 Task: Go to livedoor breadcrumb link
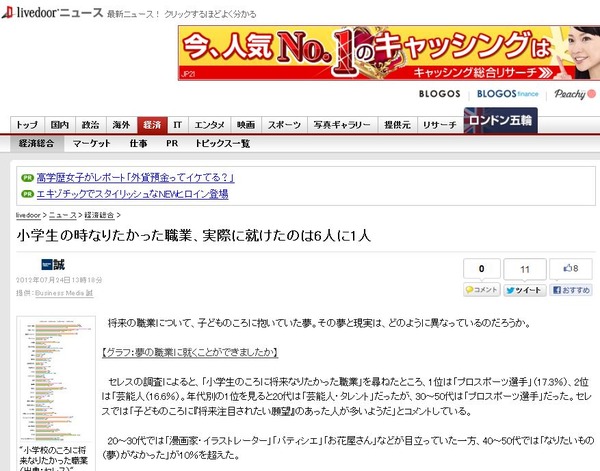tap(28, 215)
